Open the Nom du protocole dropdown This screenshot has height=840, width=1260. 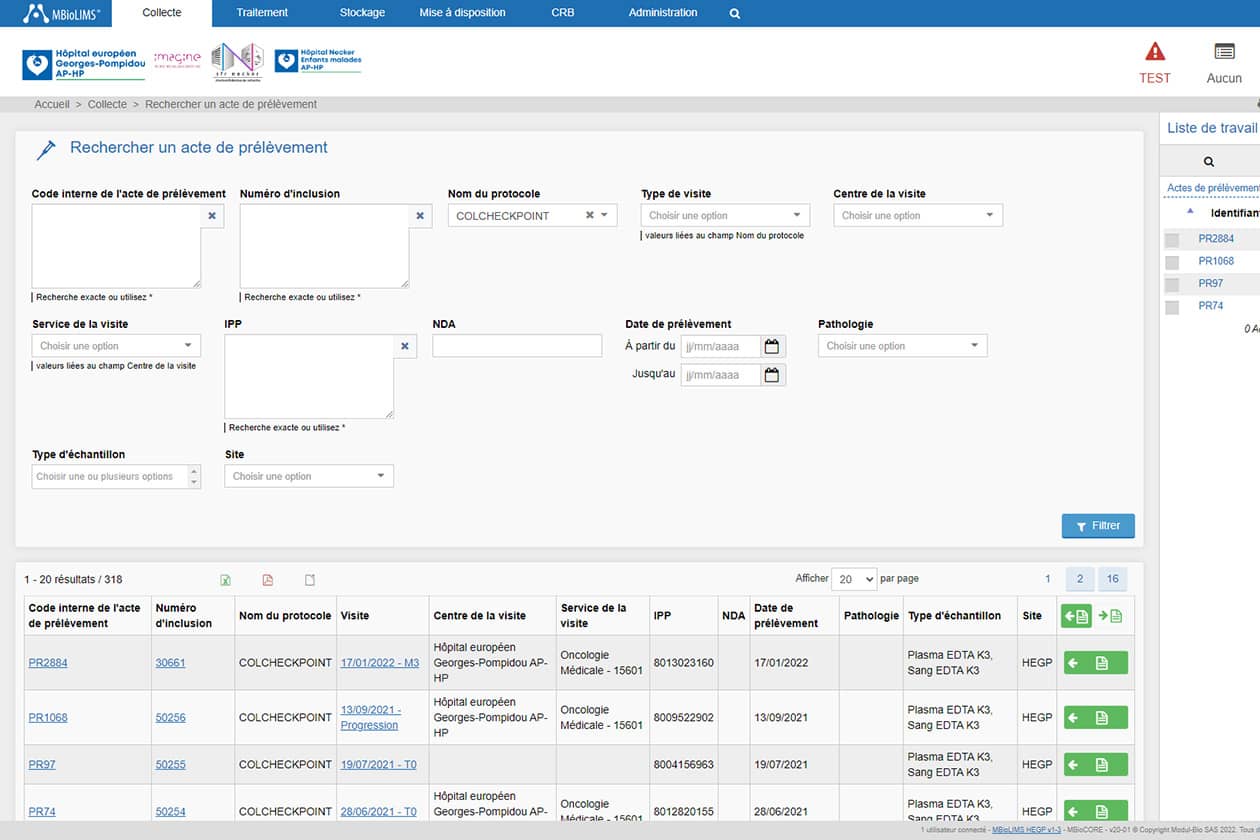click(x=604, y=215)
